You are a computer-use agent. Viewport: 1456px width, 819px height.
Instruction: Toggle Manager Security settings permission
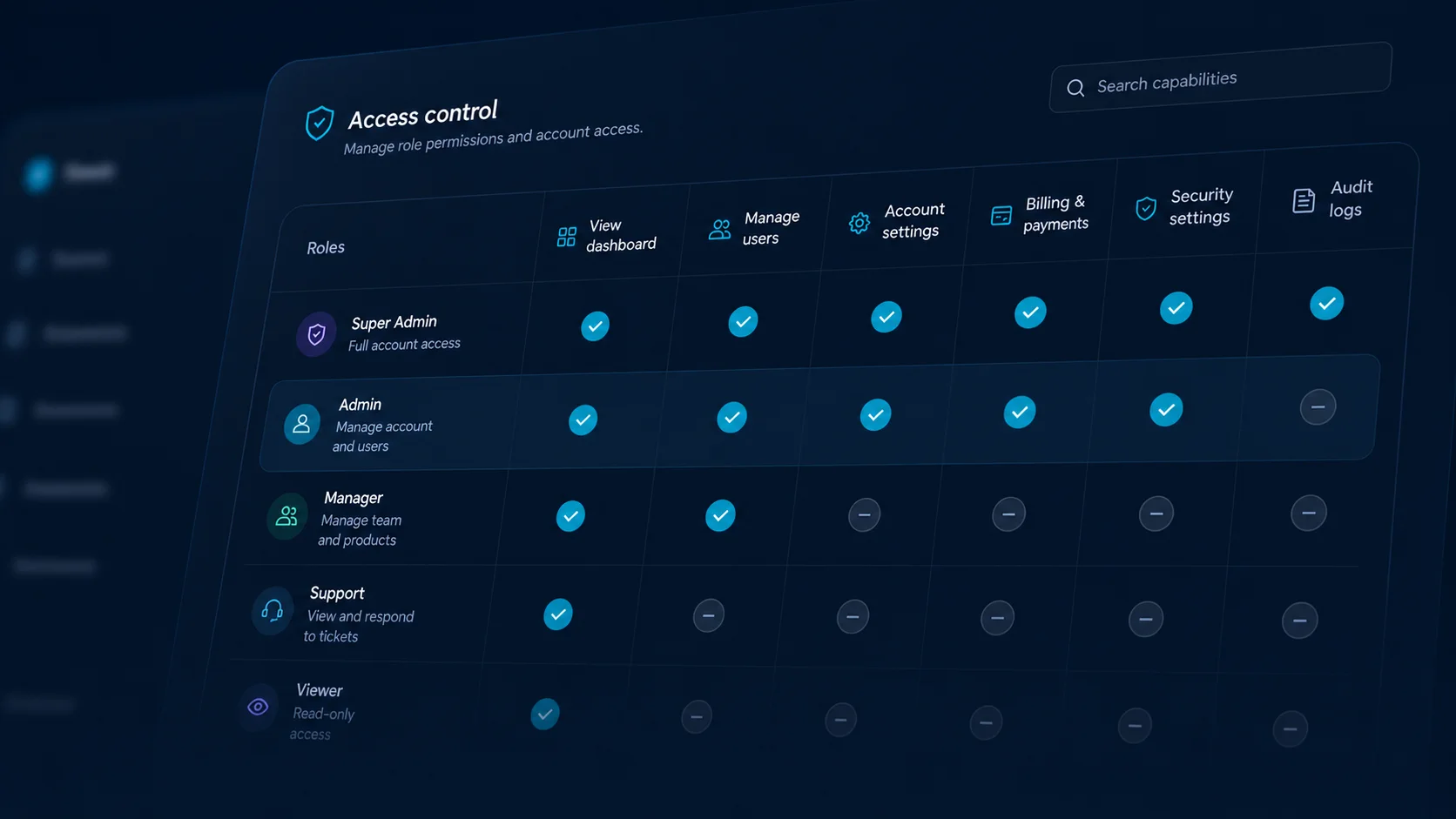coord(1156,514)
